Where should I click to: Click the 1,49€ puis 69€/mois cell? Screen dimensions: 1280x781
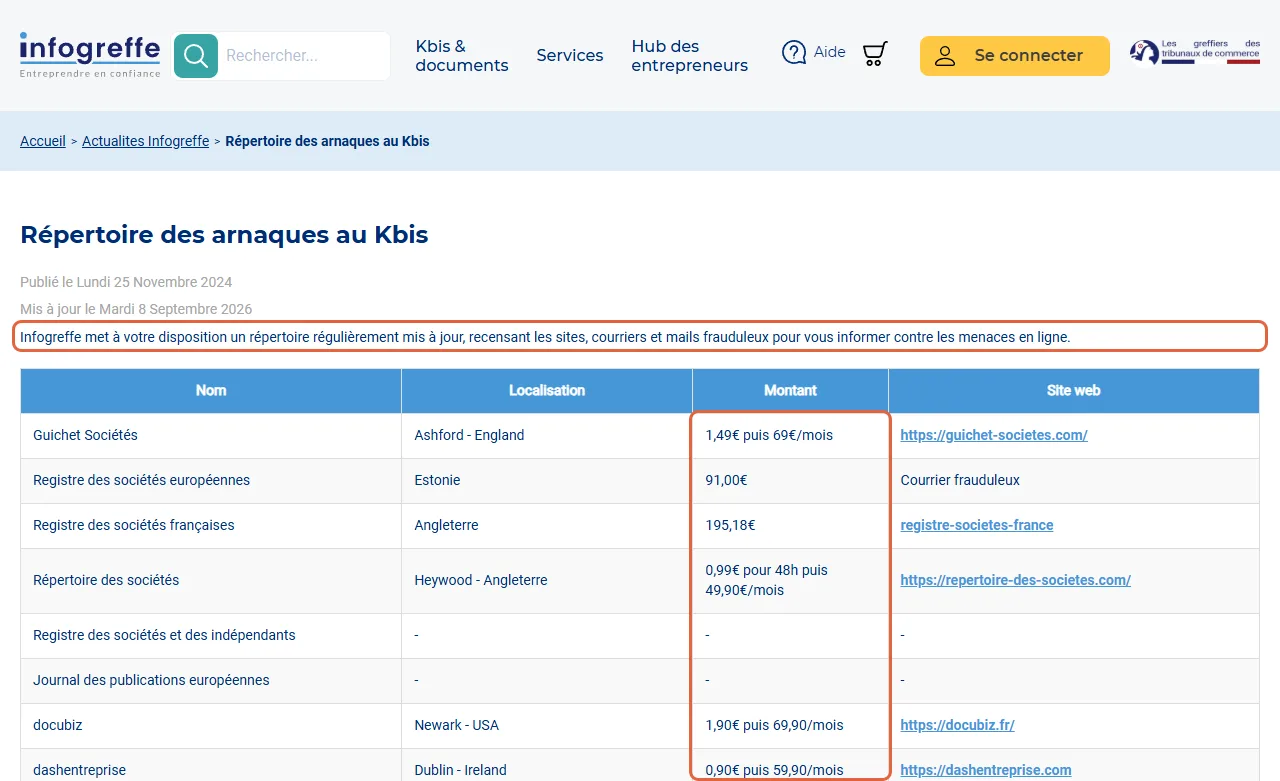[x=790, y=436]
